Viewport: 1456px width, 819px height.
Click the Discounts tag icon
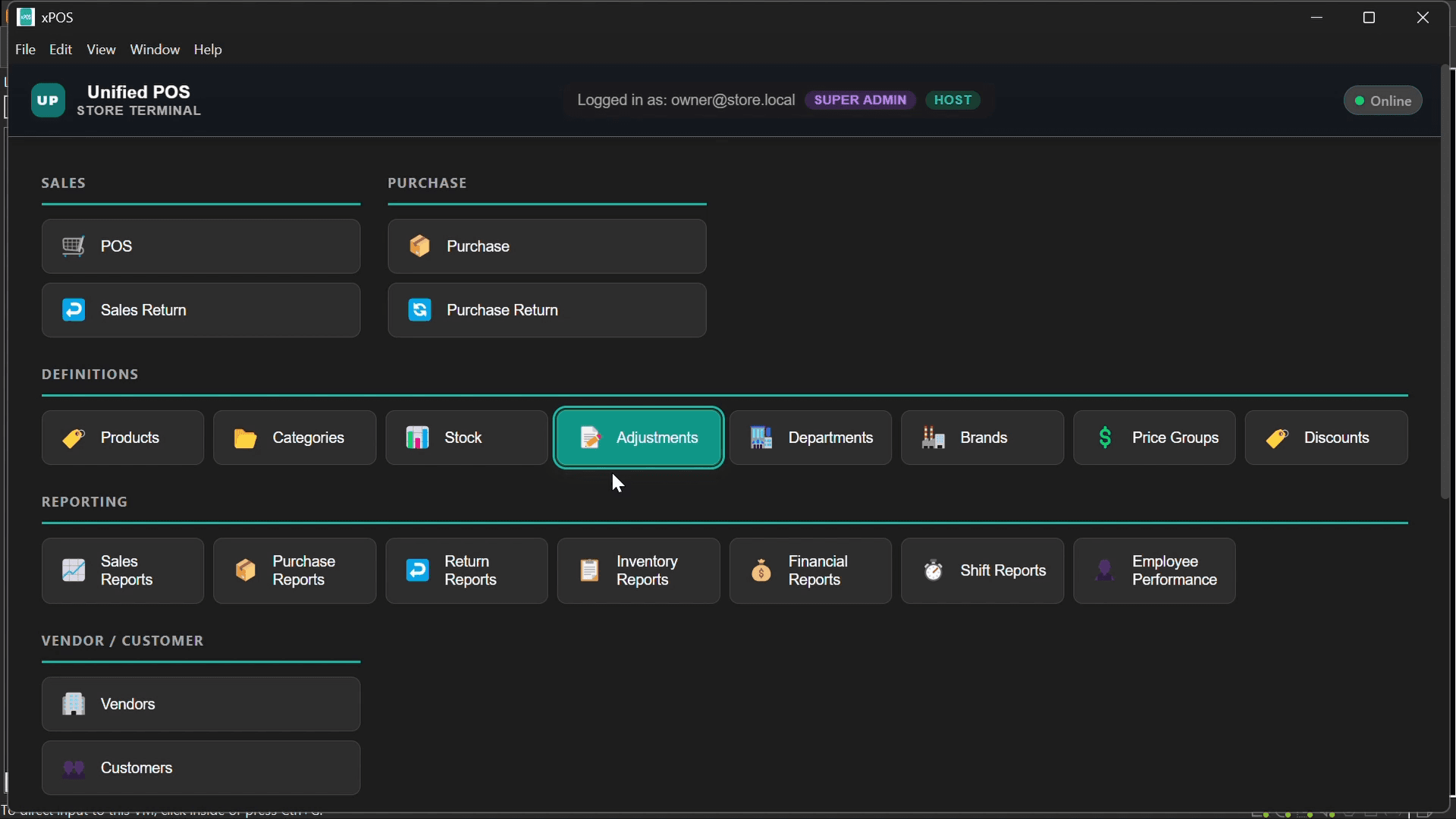tap(1277, 438)
